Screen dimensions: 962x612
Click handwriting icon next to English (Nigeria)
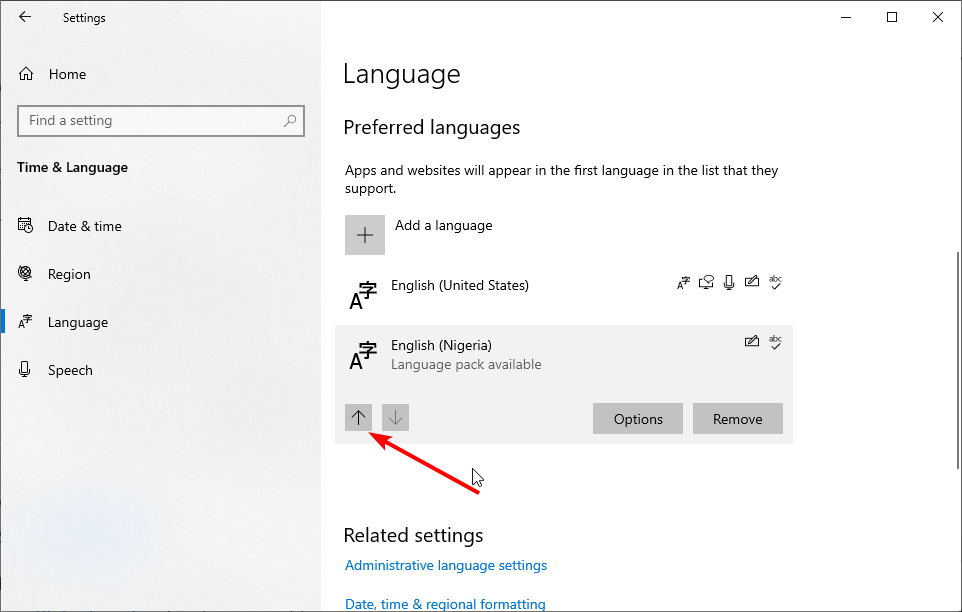pos(752,342)
